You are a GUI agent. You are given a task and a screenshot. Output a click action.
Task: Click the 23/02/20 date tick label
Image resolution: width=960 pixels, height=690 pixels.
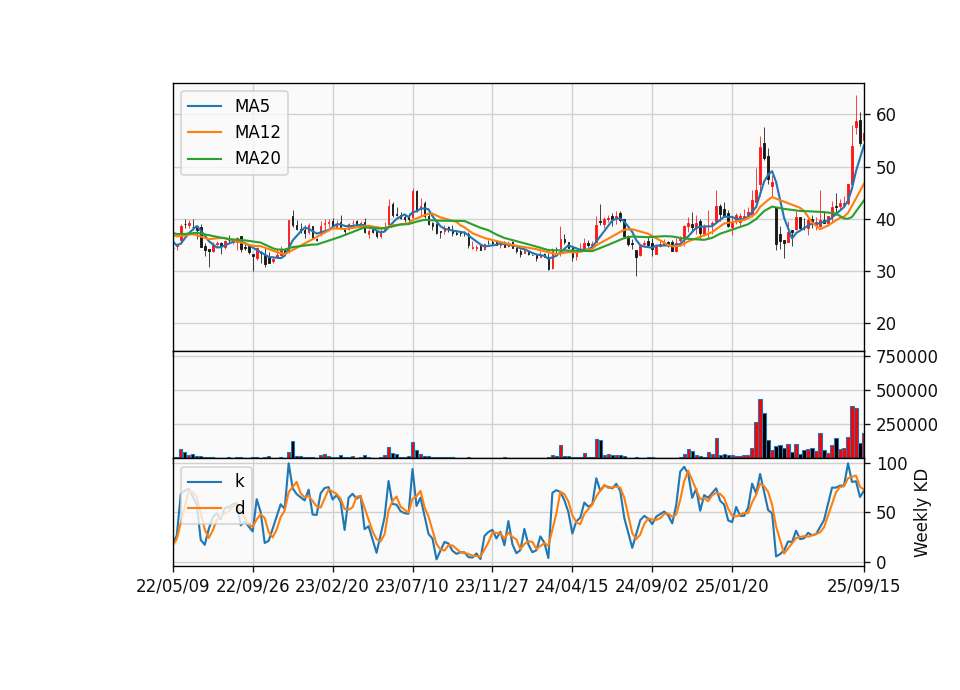332,586
